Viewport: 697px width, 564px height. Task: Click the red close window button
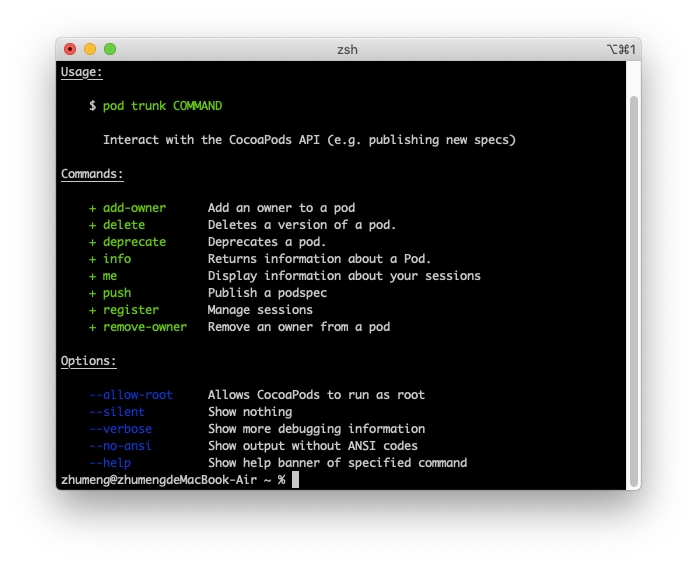(70, 49)
